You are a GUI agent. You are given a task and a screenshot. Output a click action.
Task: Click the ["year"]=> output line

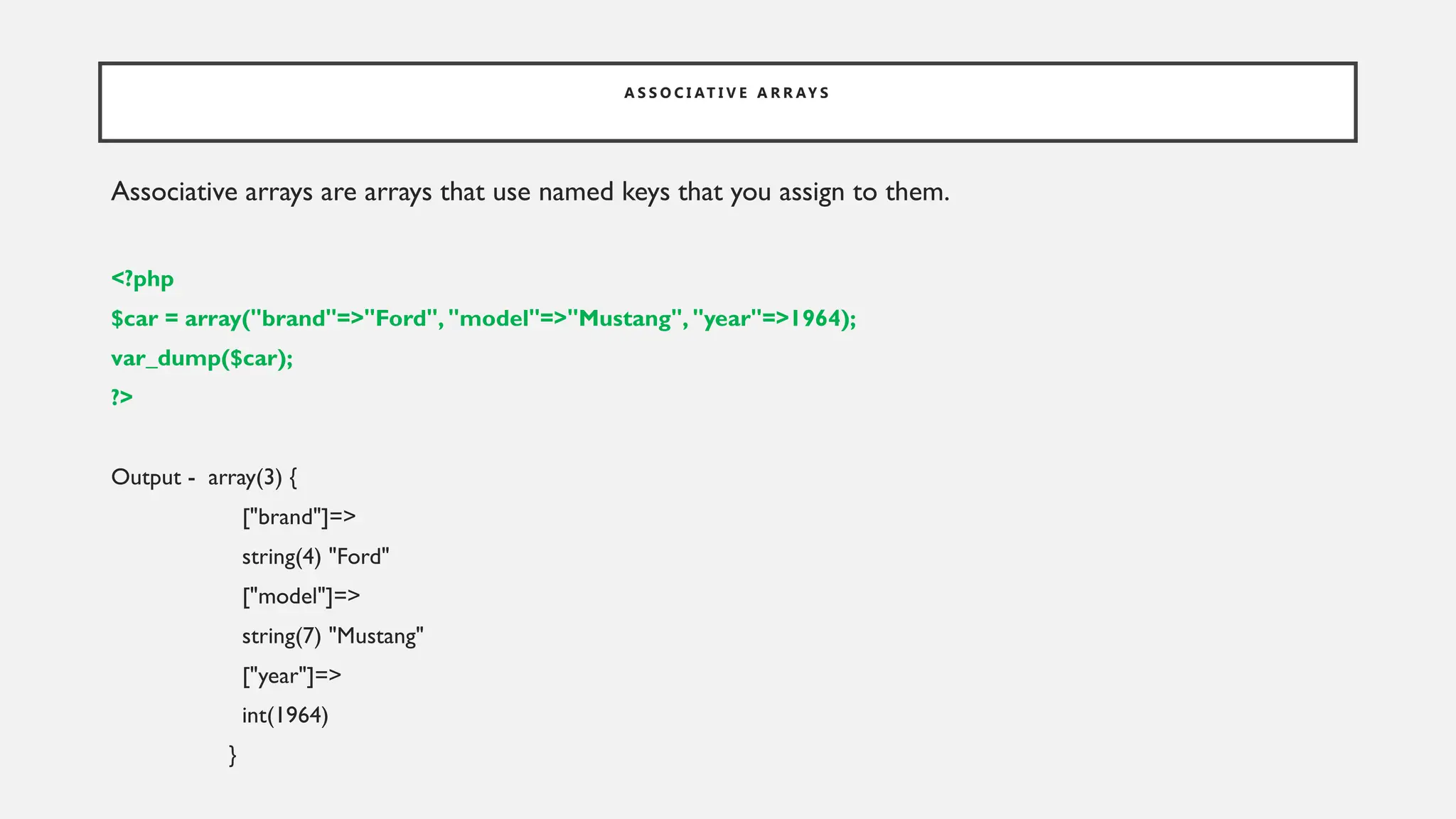click(291, 675)
